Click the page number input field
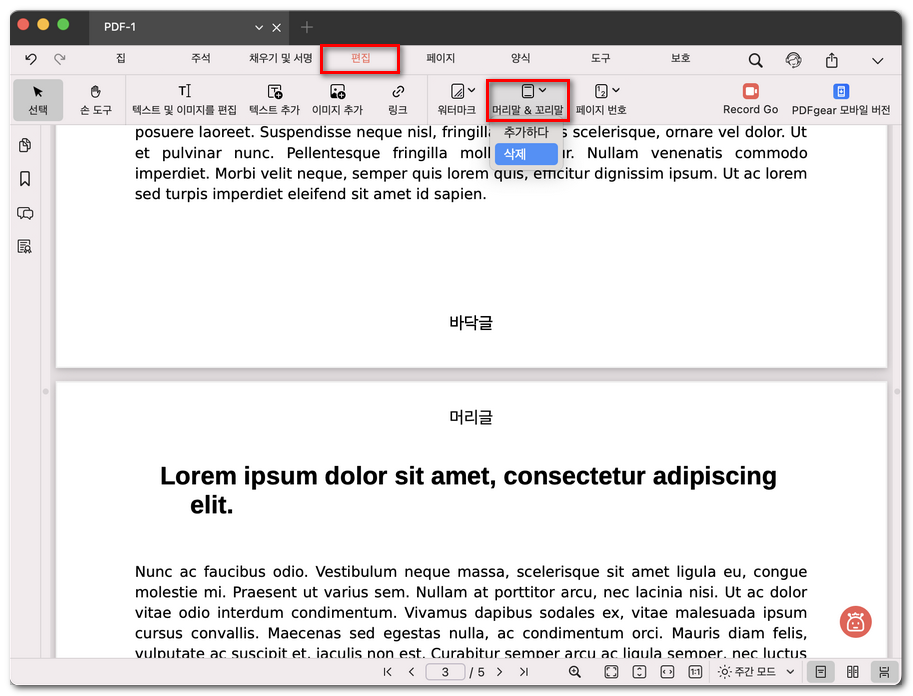 coord(446,672)
